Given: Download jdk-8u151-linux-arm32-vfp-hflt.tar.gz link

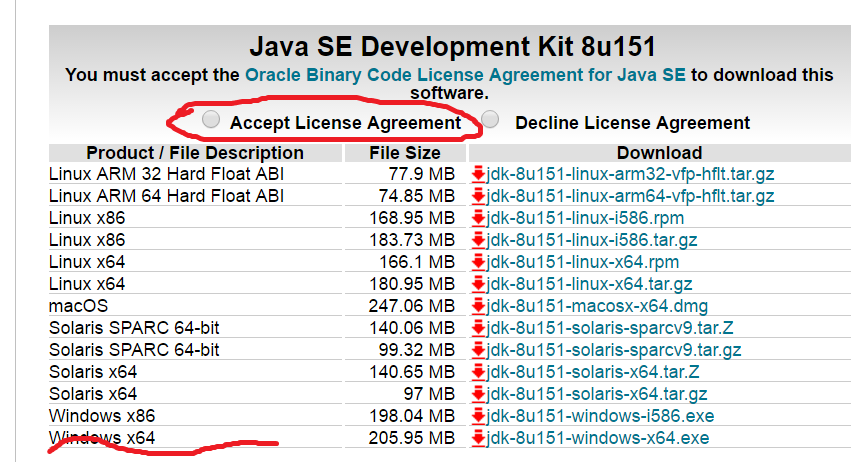Looking at the screenshot, I should 630,174.
